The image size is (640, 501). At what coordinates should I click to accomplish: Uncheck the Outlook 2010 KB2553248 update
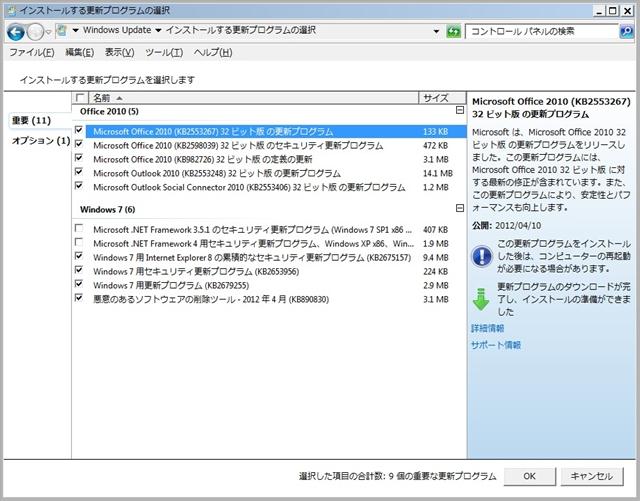point(79,171)
